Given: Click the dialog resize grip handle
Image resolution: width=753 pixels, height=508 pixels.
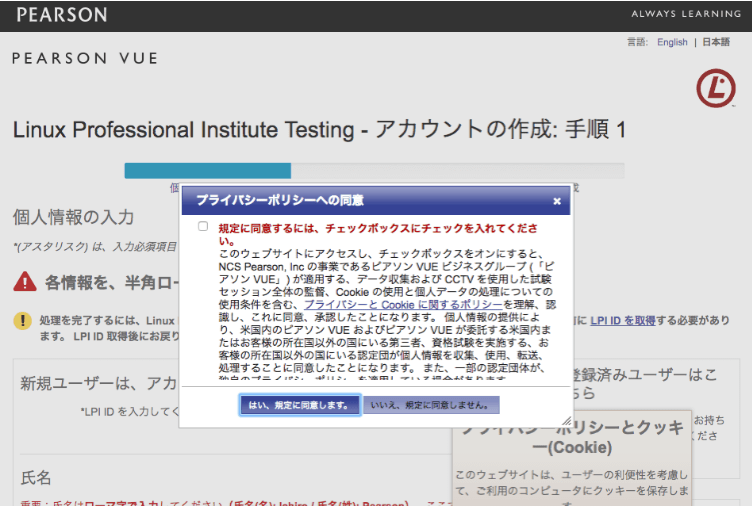Looking at the screenshot, I should pyautogui.click(x=567, y=421).
